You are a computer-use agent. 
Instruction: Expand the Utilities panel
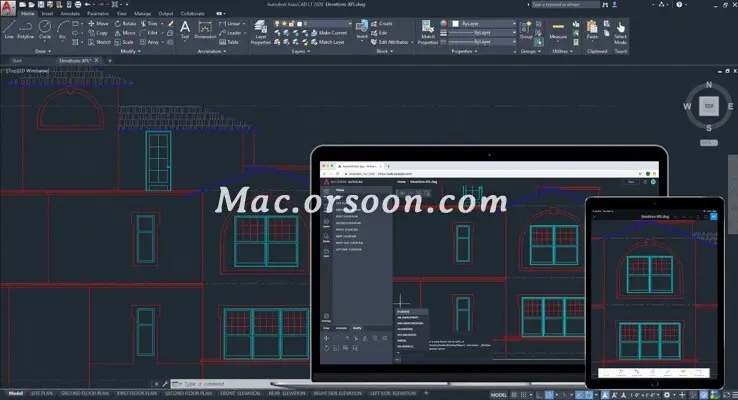pyautogui.click(x=562, y=51)
